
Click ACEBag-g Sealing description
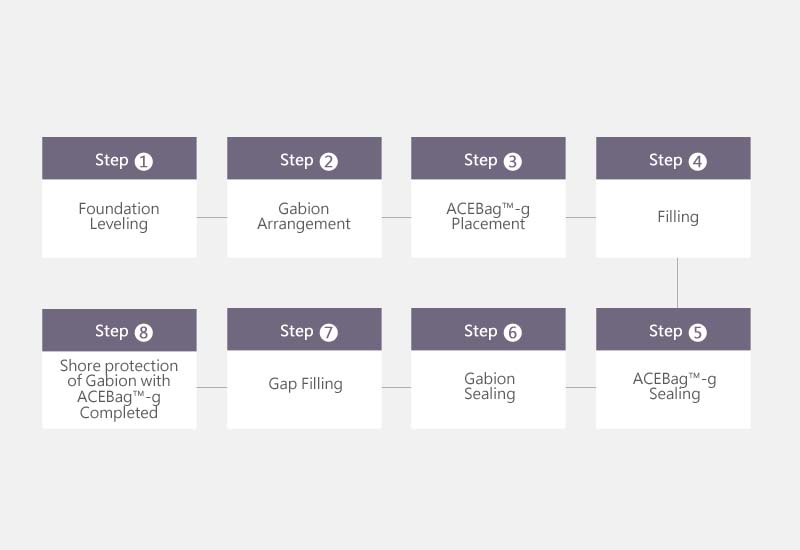point(674,386)
